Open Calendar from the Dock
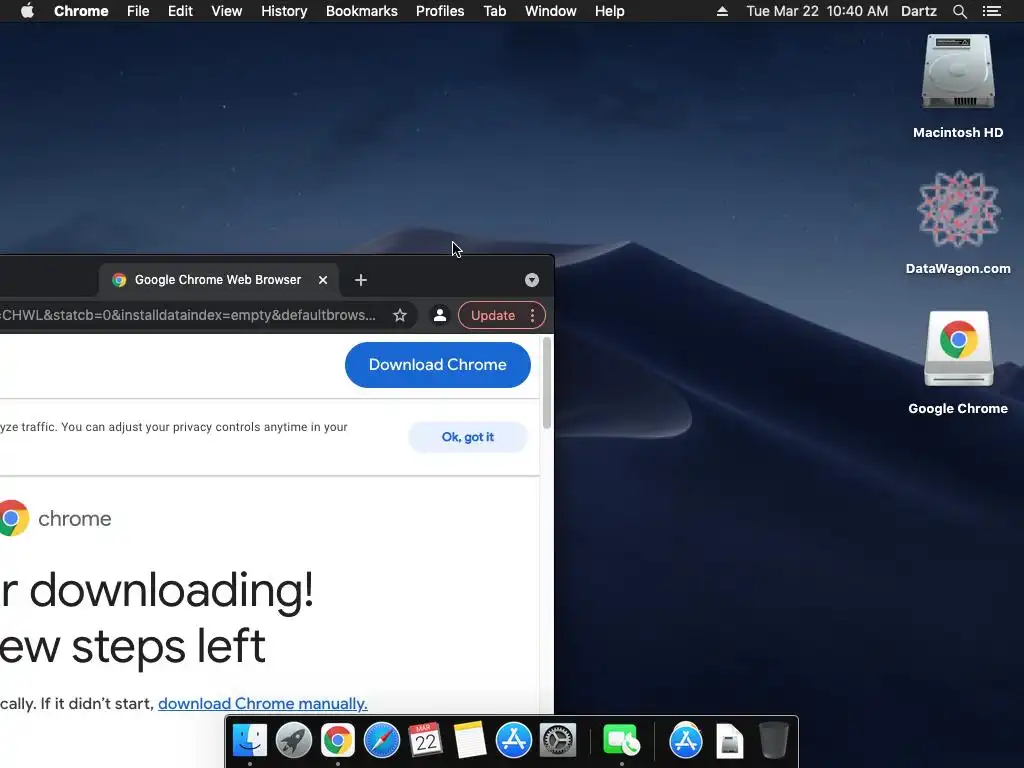The width and height of the screenshot is (1024, 768). coord(425,741)
